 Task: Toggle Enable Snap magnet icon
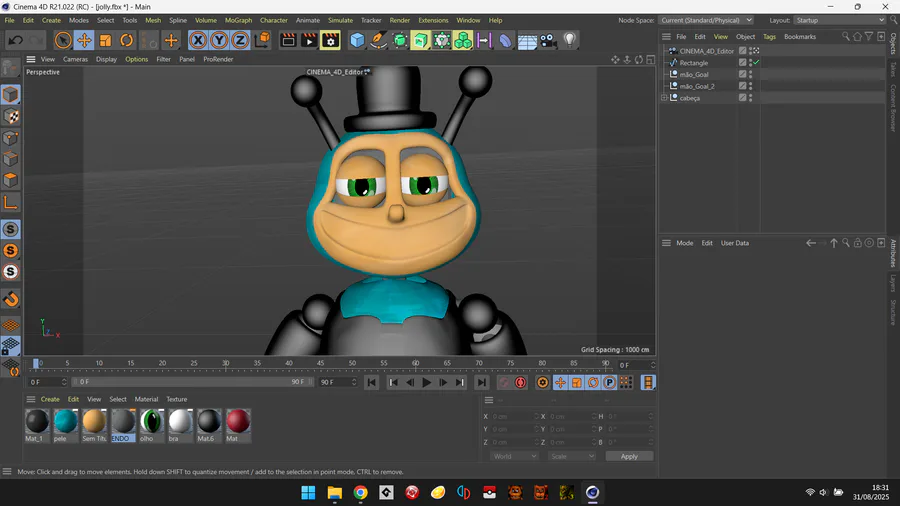10,299
